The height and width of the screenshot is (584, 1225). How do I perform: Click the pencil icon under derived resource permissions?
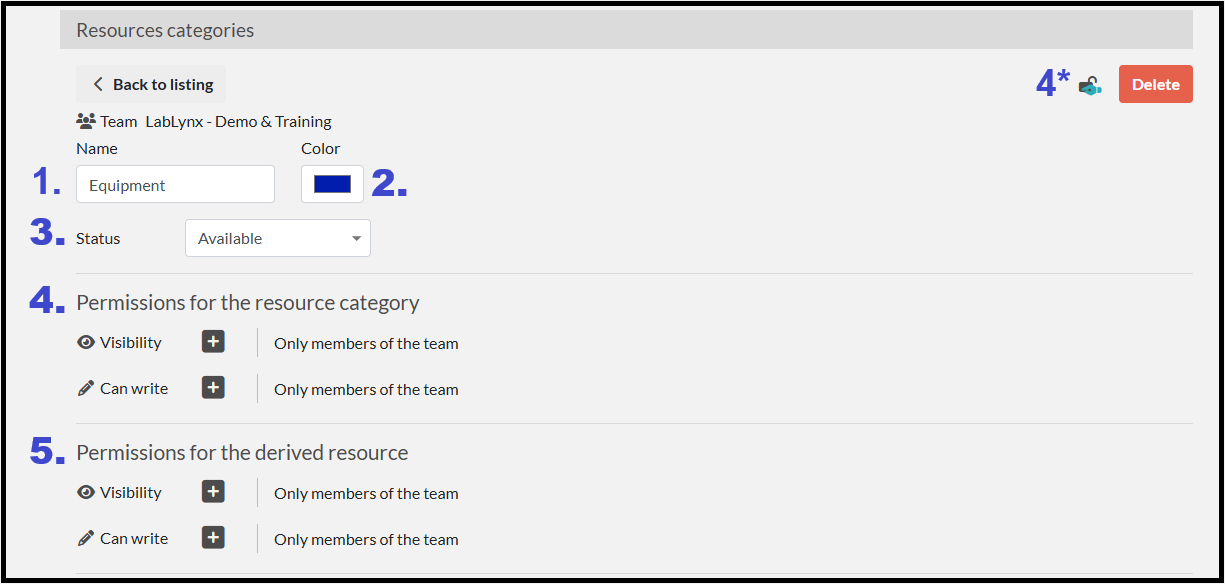point(86,539)
